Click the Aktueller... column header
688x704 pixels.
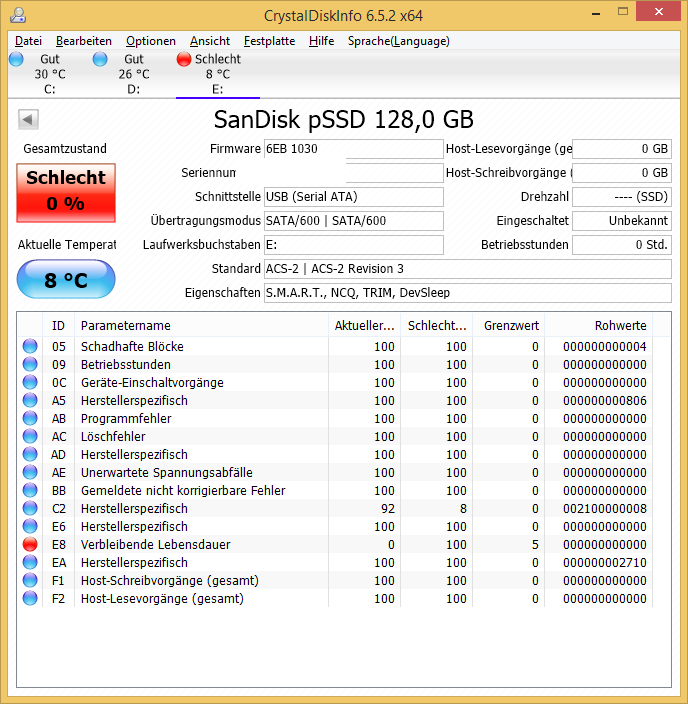[364, 326]
